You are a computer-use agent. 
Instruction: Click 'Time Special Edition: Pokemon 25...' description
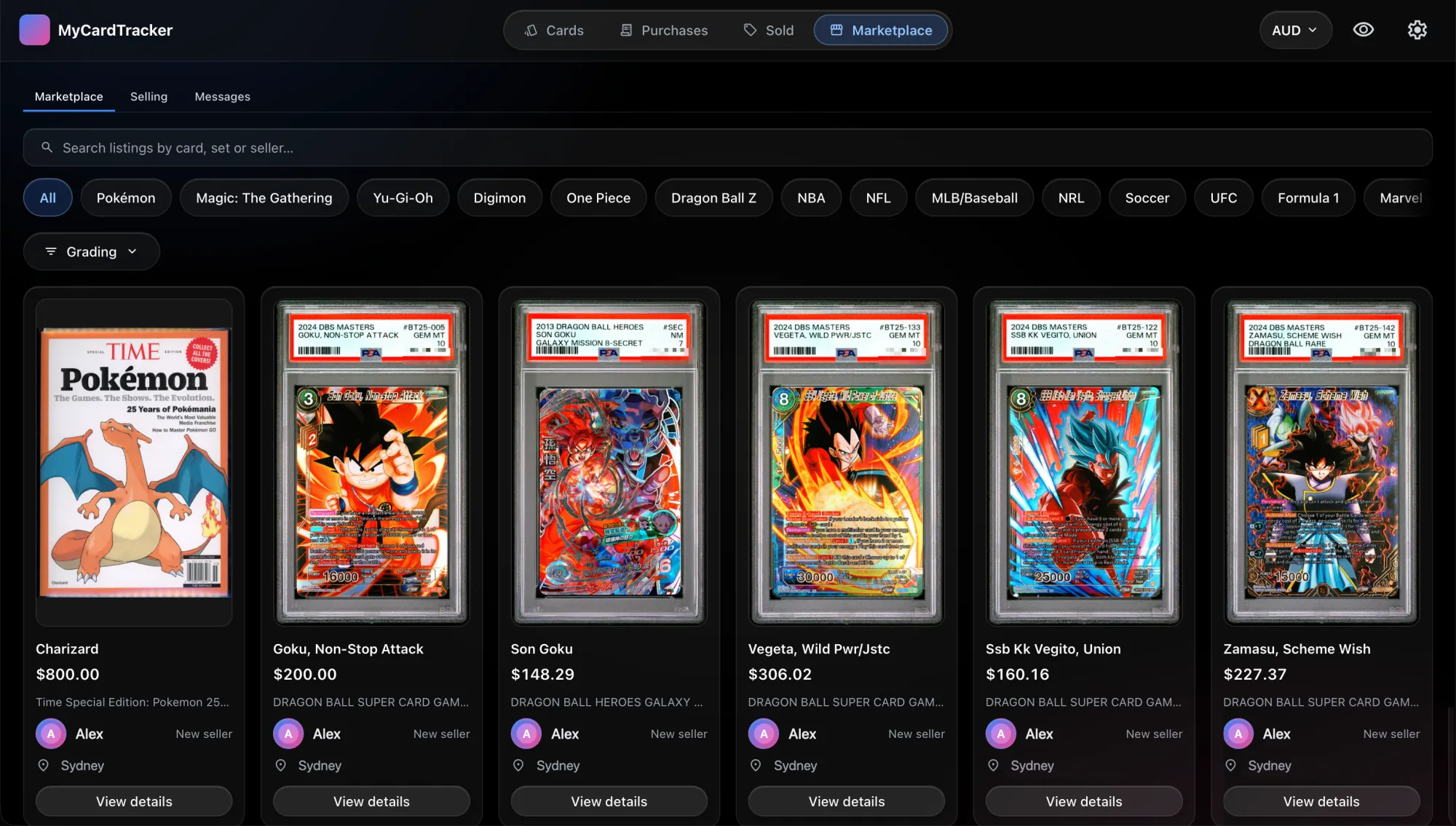[132, 702]
